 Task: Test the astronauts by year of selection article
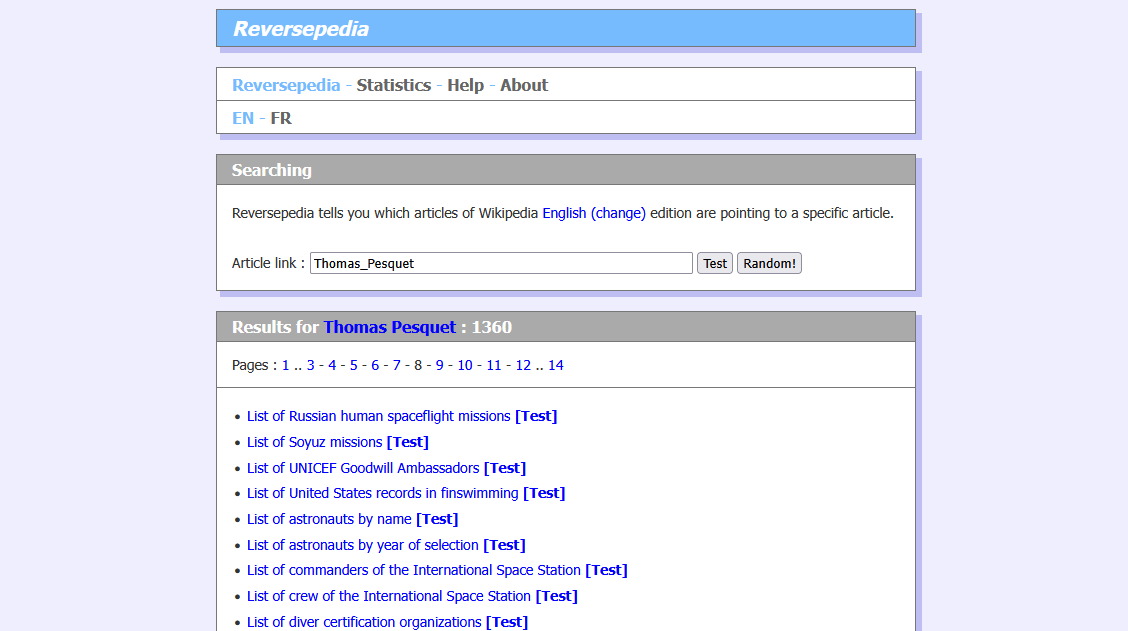click(x=504, y=545)
